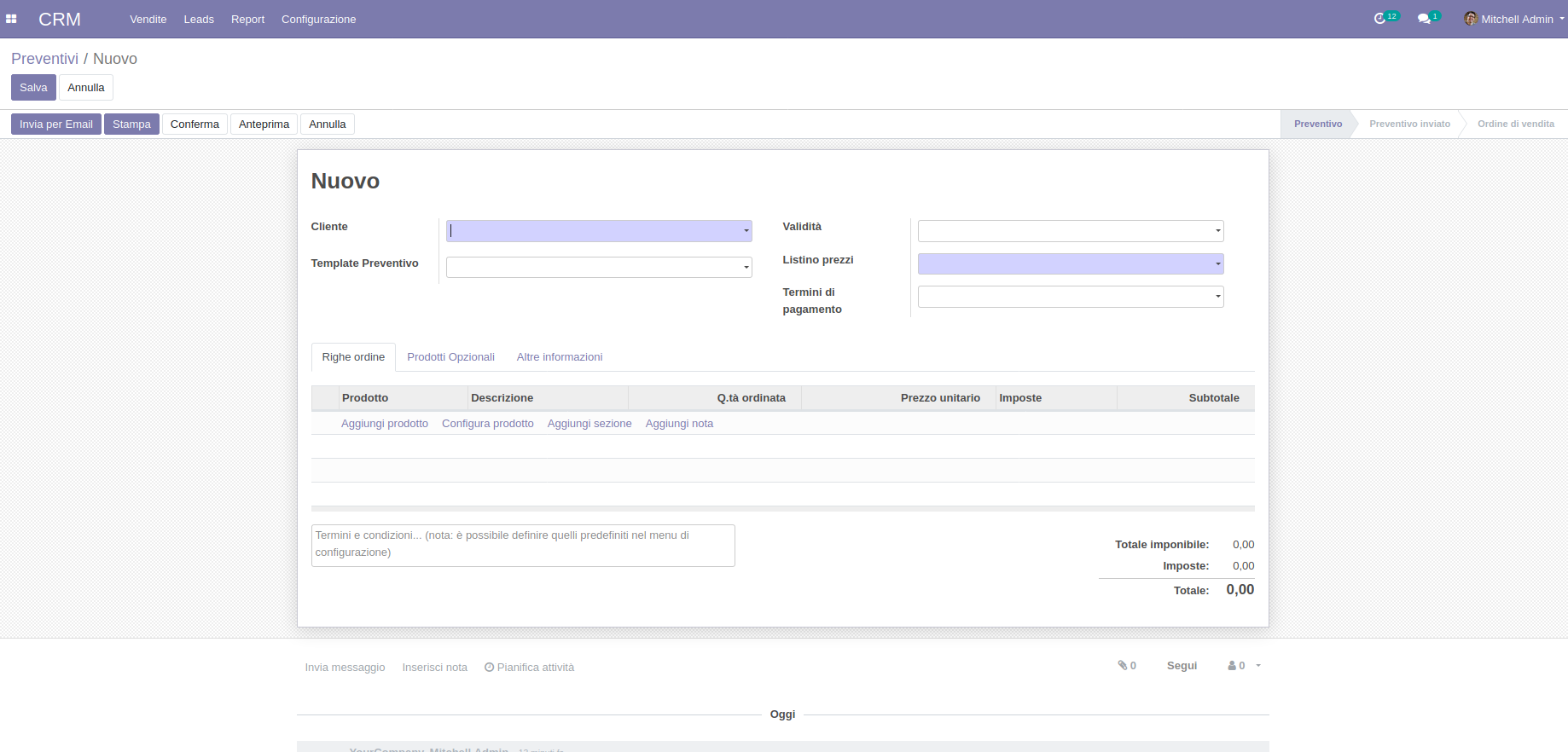This screenshot has width=1568, height=752.
Task: Open the Leads menu
Action: click(x=199, y=19)
